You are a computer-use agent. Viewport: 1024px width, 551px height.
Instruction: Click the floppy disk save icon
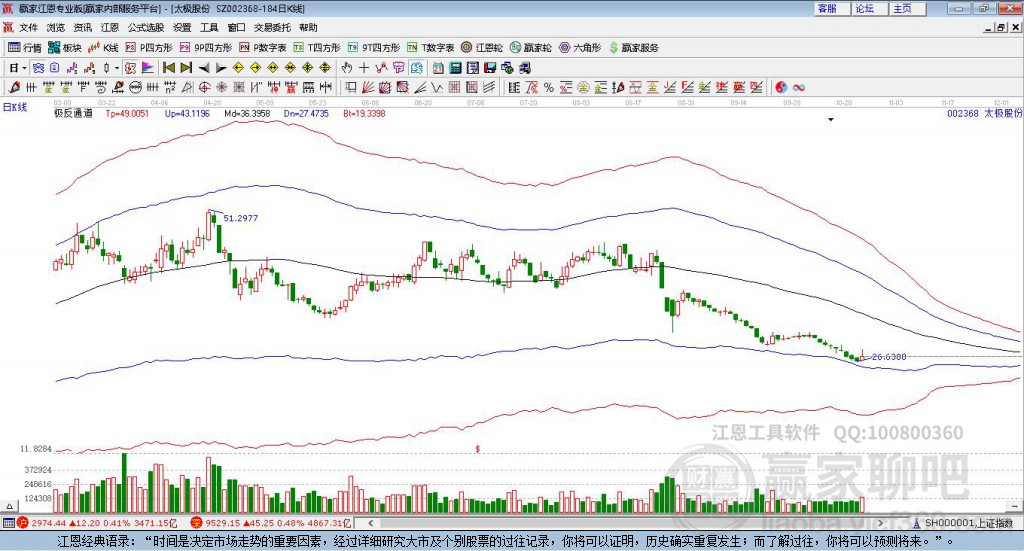point(490,68)
